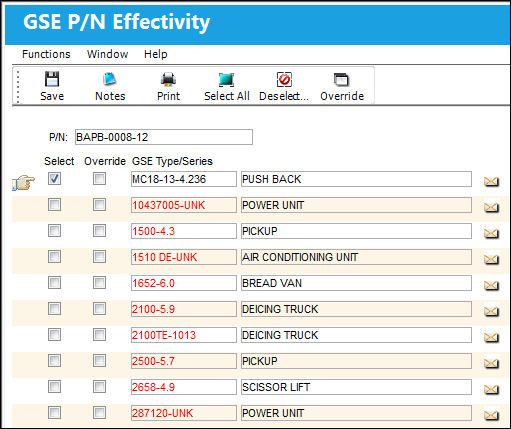511x429 pixels.
Task: Open envelope icon for AIR CONDITIONING UNIT row
Action: point(491,259)
